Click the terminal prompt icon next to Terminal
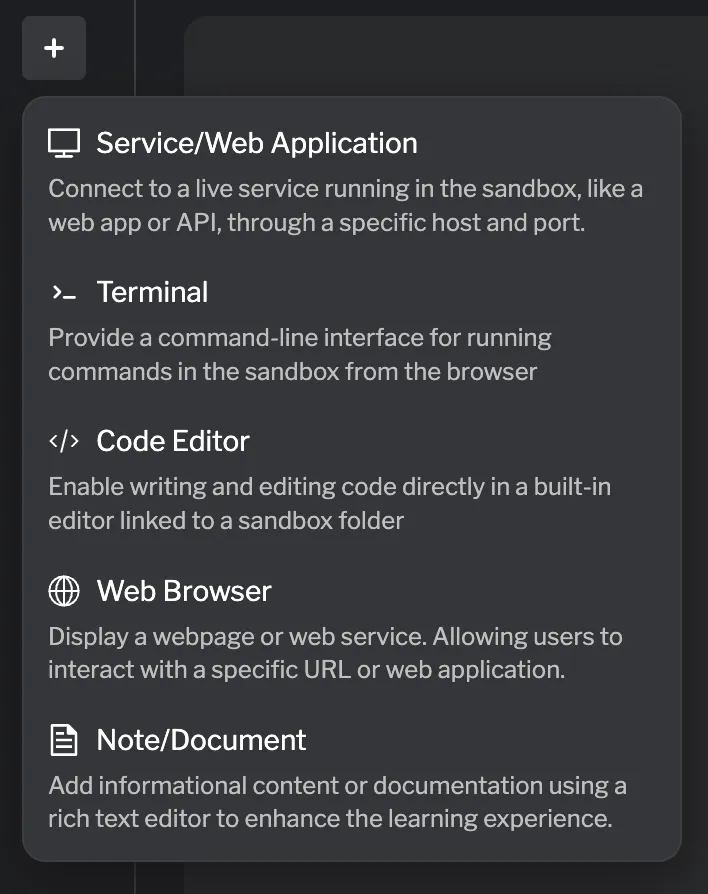Image resolution: width=708 pixels, height=894 pixels. [x=64, y=292]
